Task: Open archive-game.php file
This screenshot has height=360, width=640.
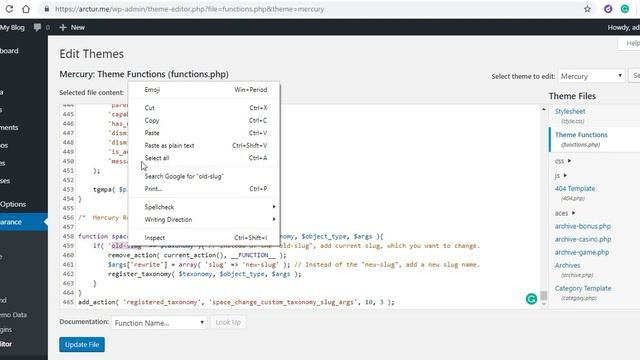Action: pyautogui.click(x=582, y=252)
